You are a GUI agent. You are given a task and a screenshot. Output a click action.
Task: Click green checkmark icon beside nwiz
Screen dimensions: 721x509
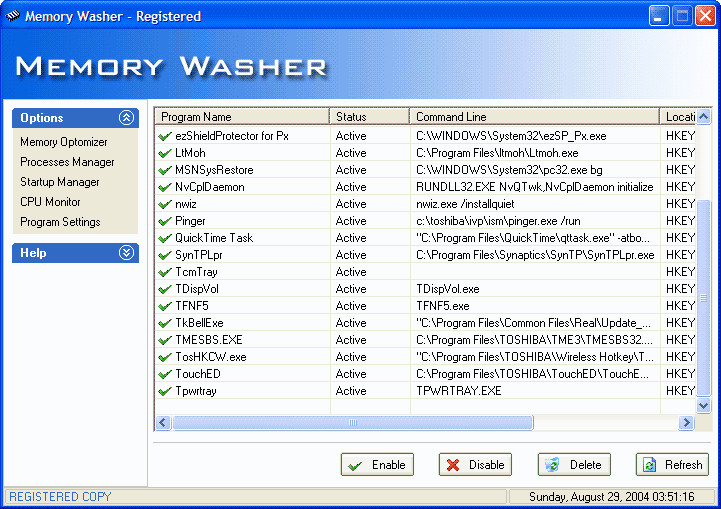(x=165, y=205)
